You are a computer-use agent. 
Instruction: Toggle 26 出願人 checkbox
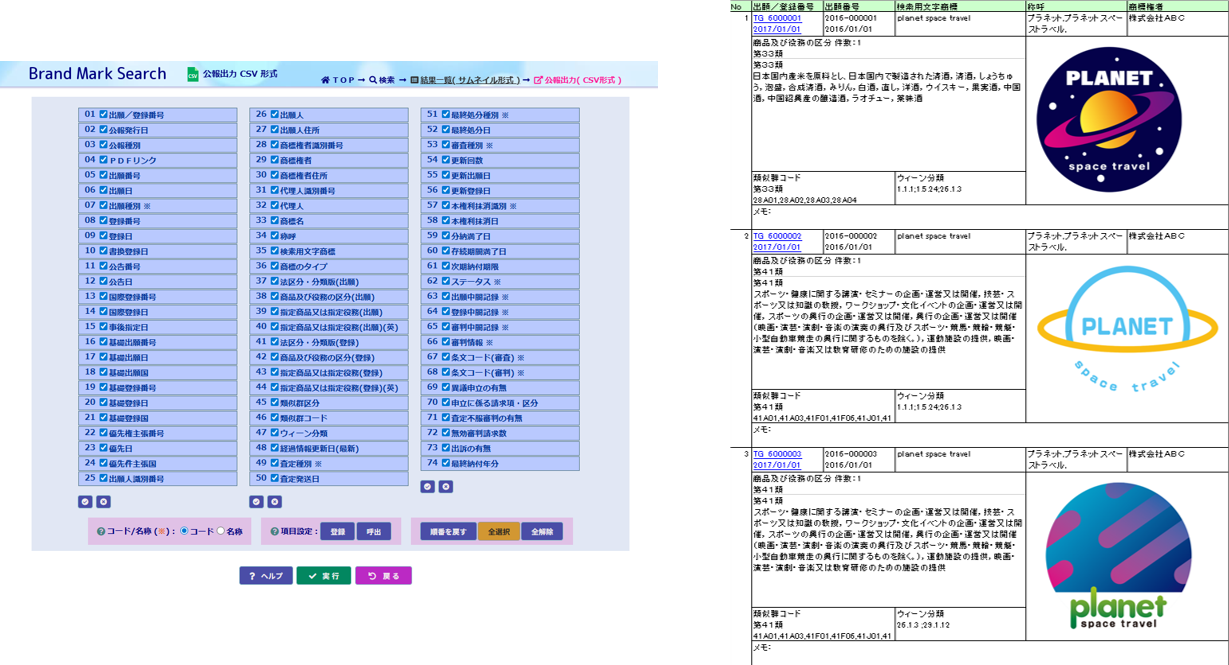coord(274,115)
